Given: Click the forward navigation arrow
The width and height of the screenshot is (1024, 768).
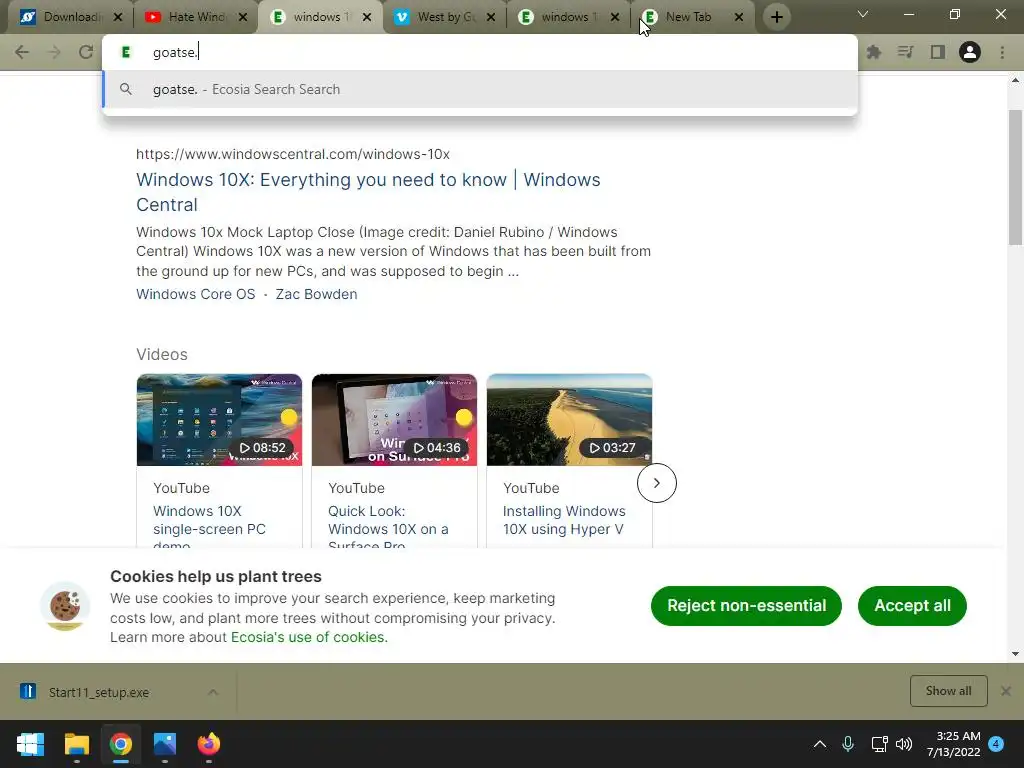Looking at the screenshot, I should point(54,52).
